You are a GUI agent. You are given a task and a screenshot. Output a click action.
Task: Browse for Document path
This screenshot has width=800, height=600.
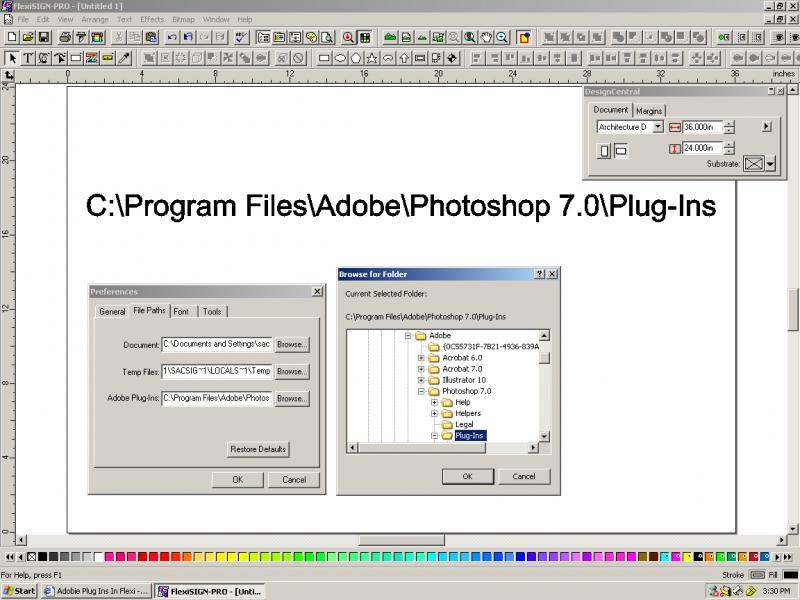pyautogui.click(x=292, y=345)
